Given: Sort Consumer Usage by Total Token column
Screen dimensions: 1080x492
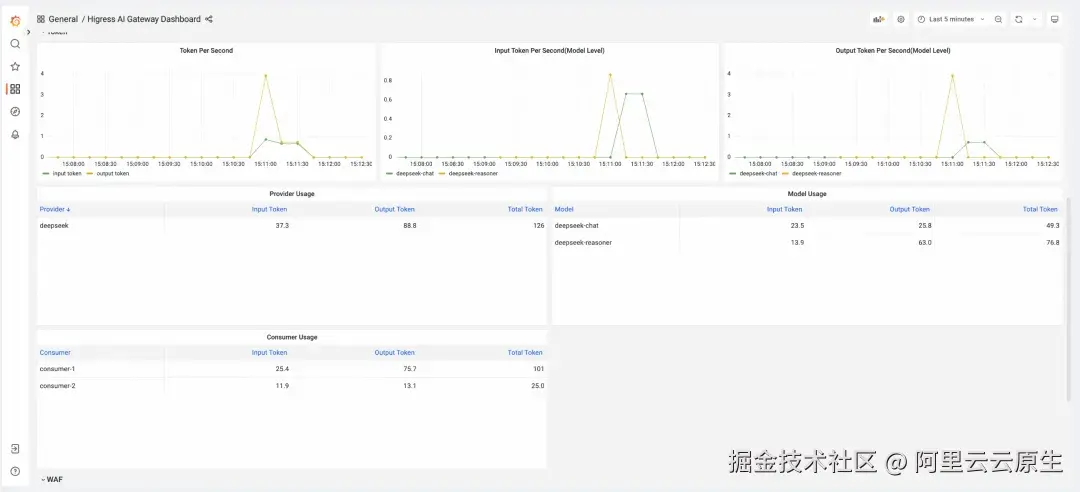Looking at the screenshot, I should click(x=525, y=352).
